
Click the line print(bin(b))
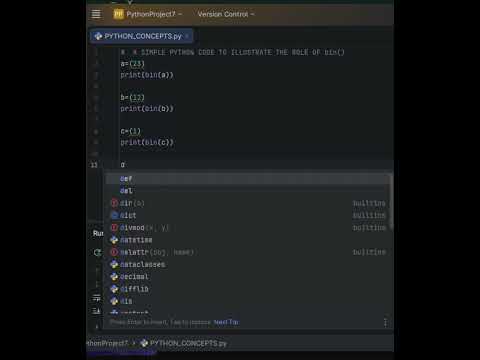(147, 109)
